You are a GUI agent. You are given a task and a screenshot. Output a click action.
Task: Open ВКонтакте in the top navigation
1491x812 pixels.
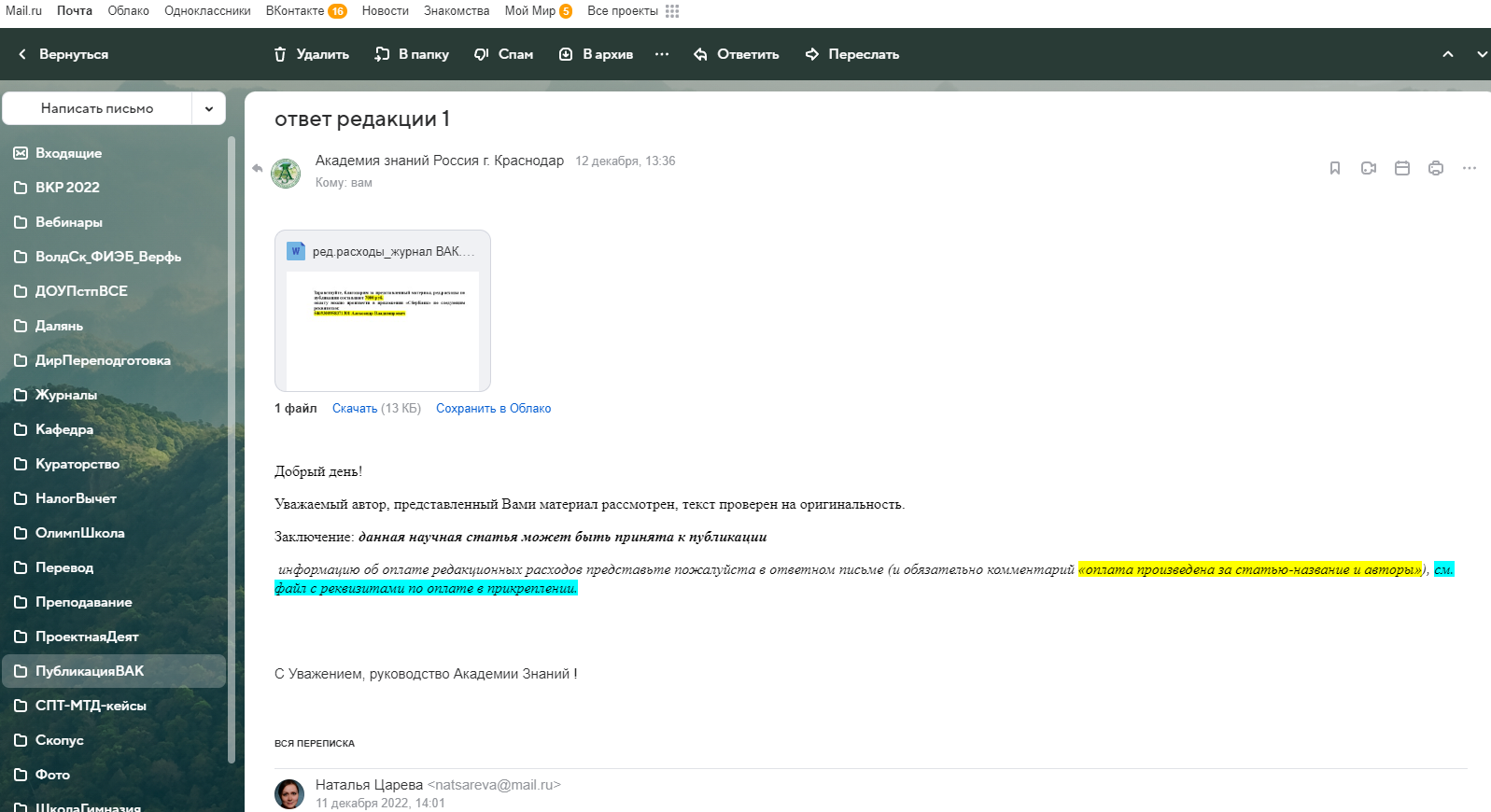click(295, 11)
